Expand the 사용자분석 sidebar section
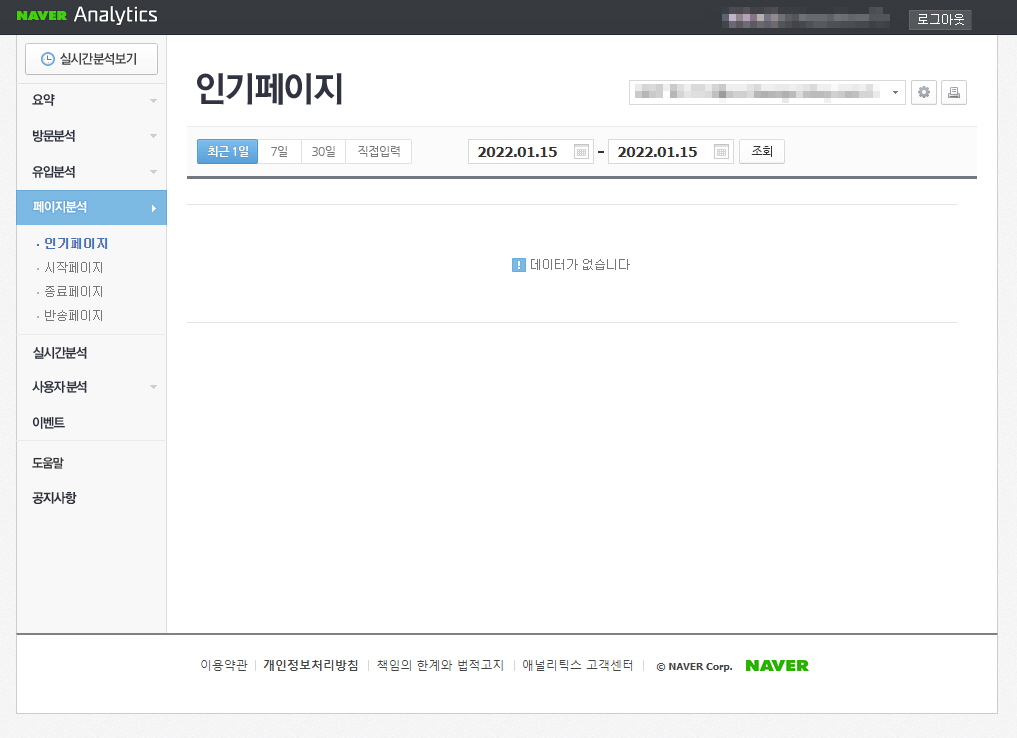 point(60,387)
